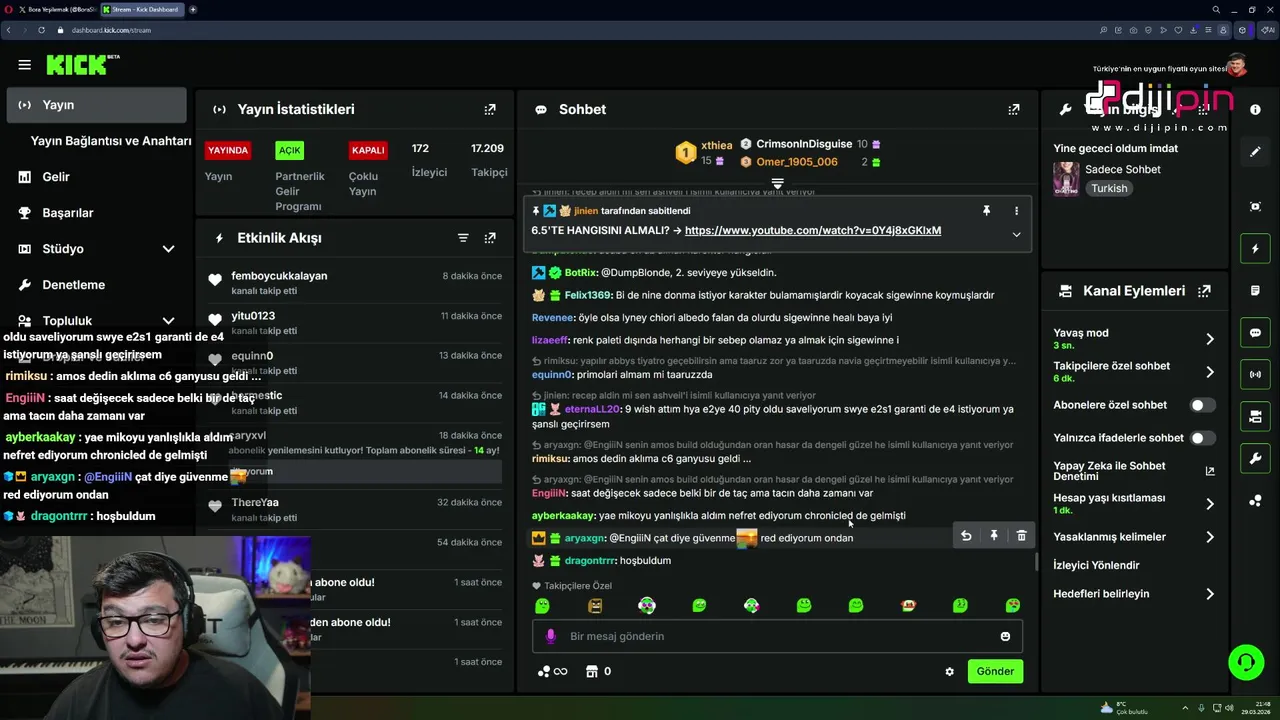
Task: Open the shop icon showing 0
Action: tap(598, 671)
